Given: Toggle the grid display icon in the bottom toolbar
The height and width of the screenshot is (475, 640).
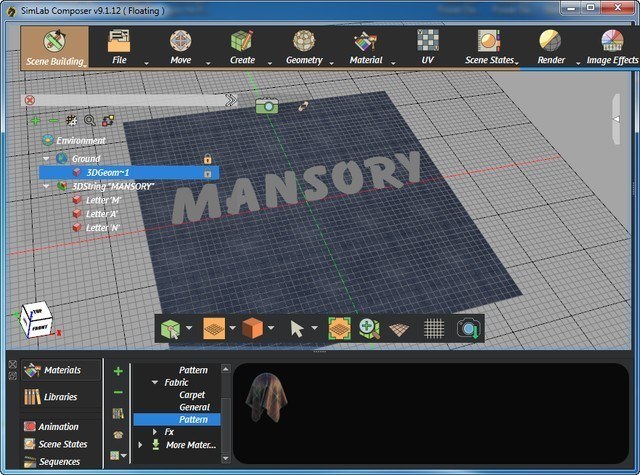Looking at the screenshot, I should (433, 327).
